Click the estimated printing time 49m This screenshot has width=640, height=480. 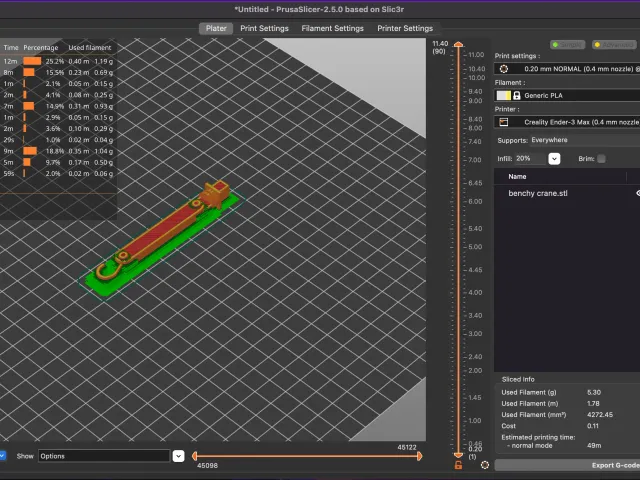click(594, 445)
